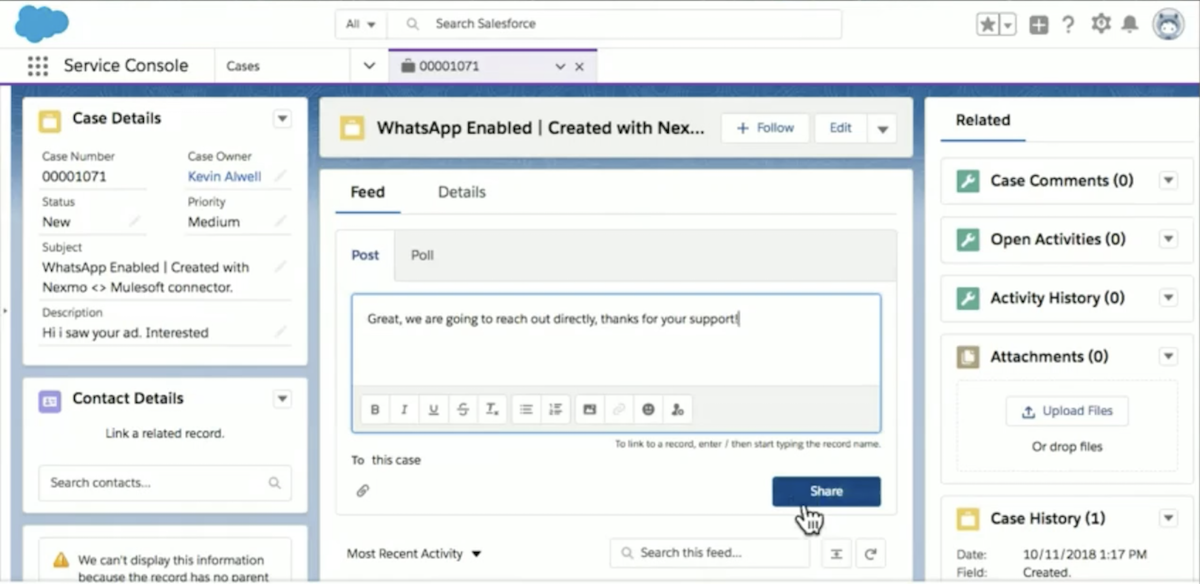Open the Case Comments (0) link
This screenshot has width=1200, height=584.
tap(1062, 181)
